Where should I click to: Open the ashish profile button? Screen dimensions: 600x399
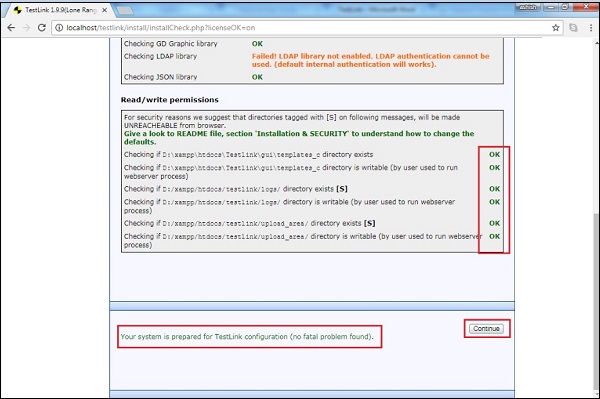(x=528, y=7)
